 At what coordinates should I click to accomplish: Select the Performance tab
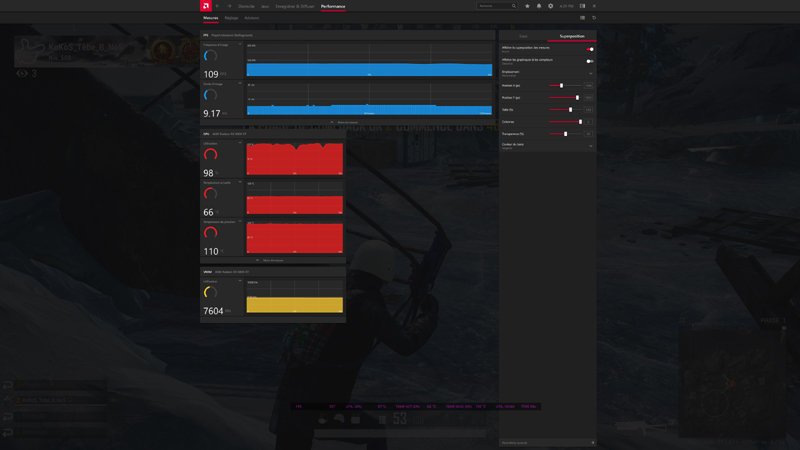pos(333,6)
